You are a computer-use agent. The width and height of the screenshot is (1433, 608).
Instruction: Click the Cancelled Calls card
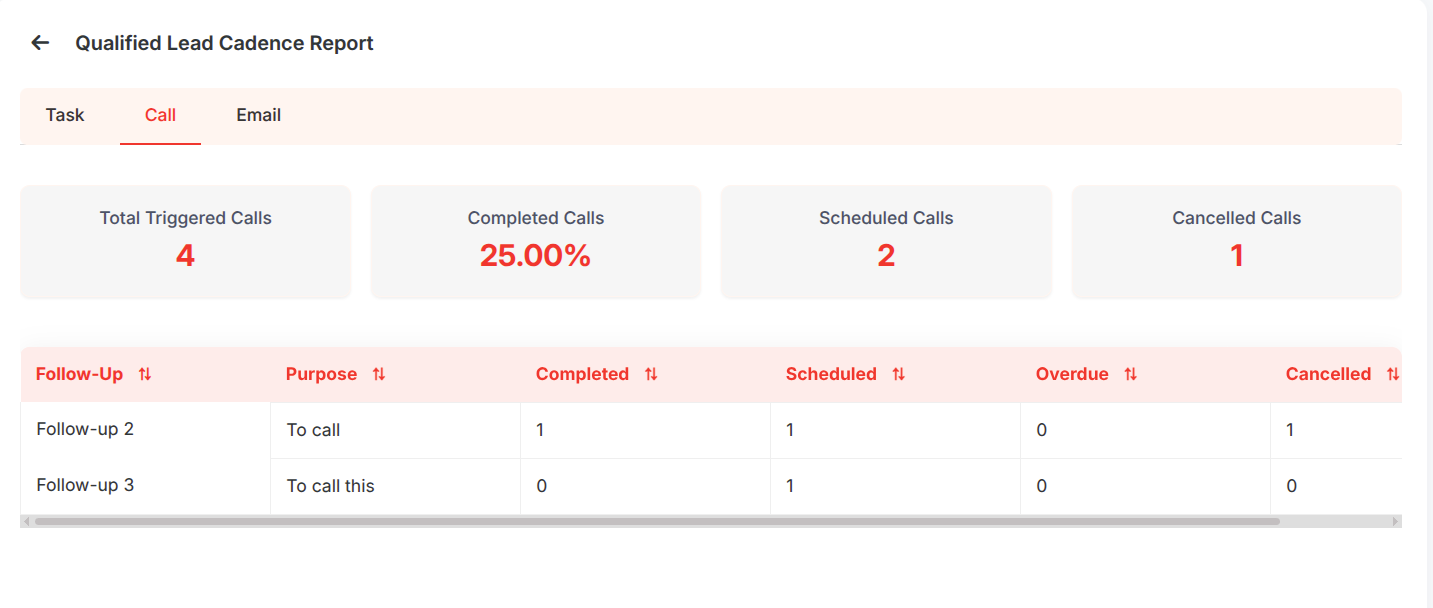1237,242
